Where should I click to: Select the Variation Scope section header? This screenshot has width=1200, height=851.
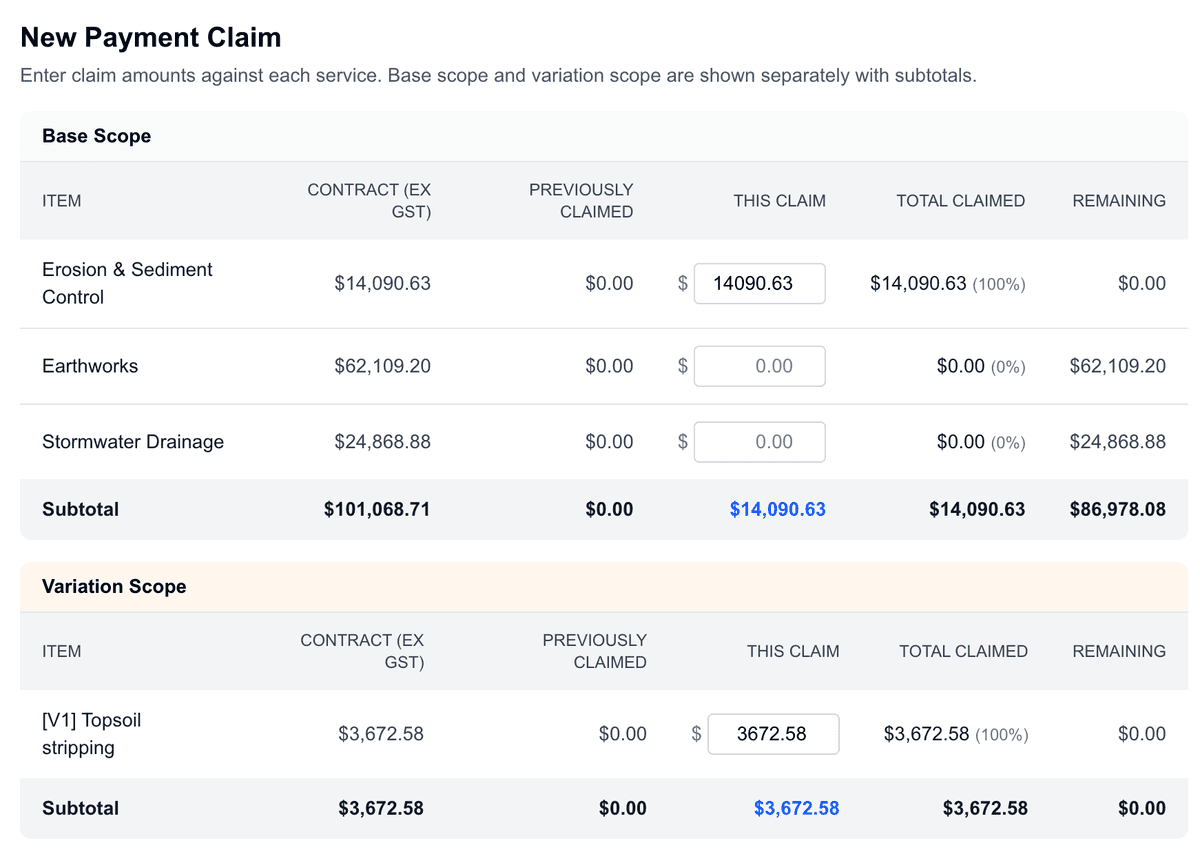coord(113,587)
